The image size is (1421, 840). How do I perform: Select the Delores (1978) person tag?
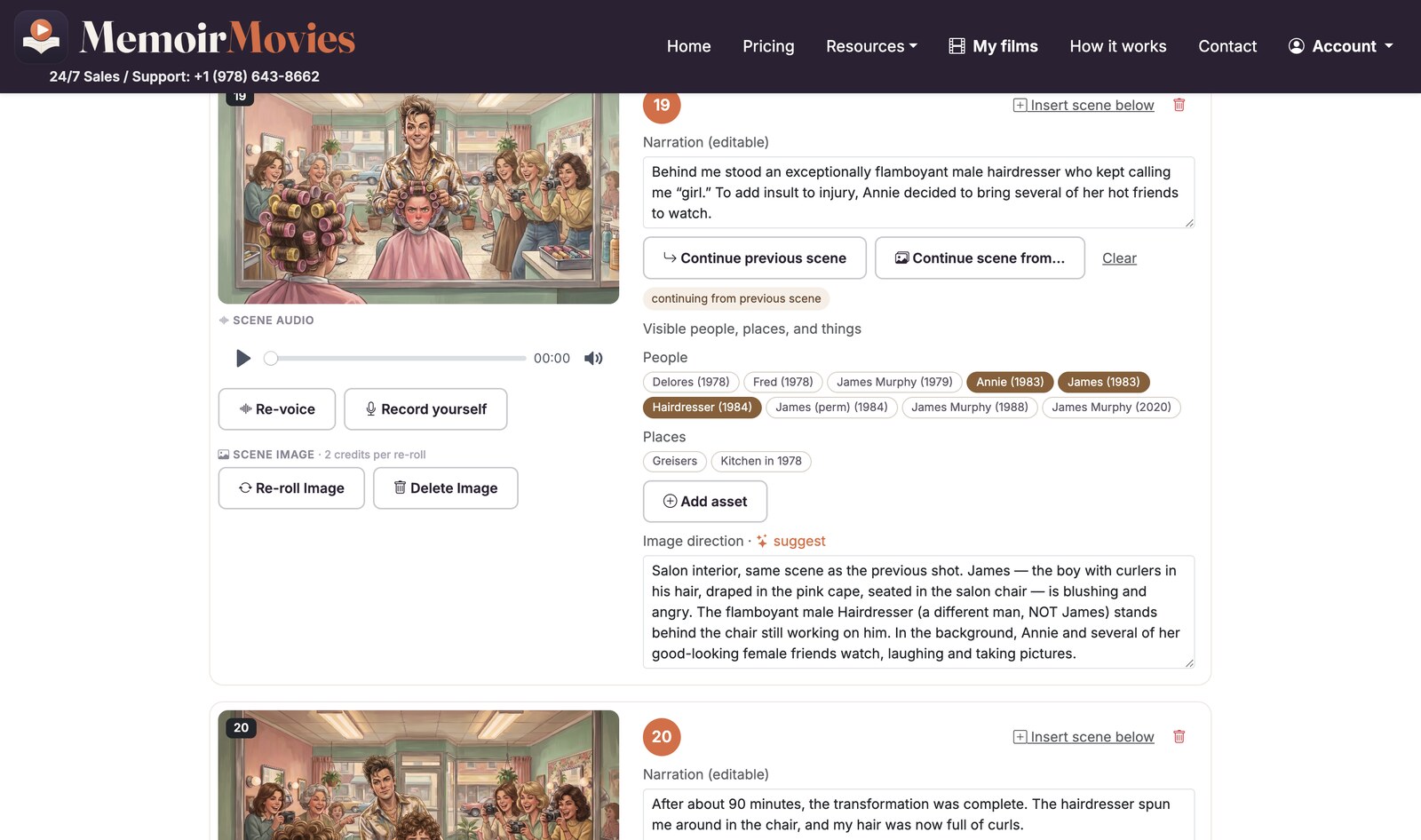[691, 382]
